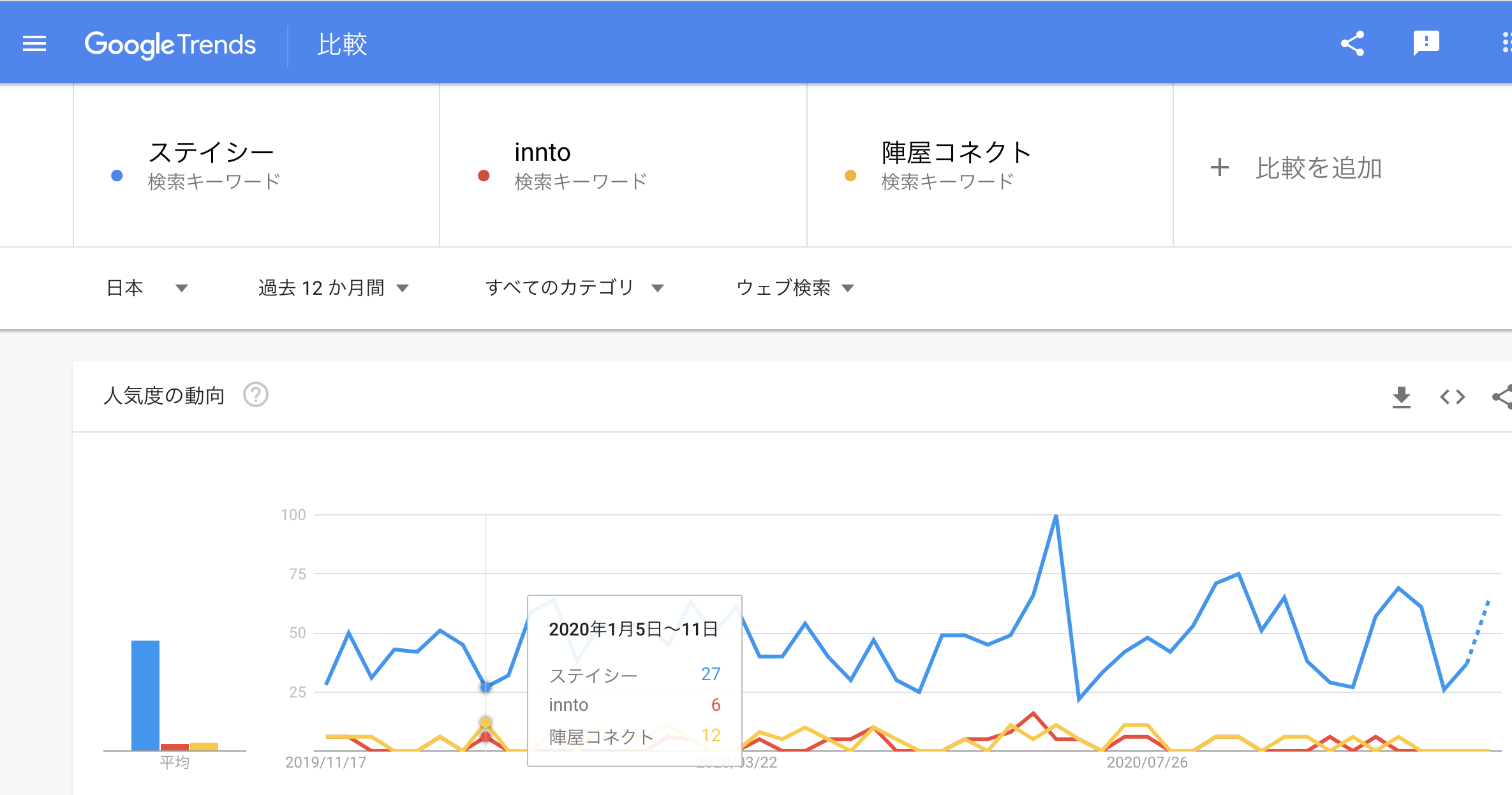The image size is (1512, 795).
Task: Download the interest over time CSV
Action: click(1401, 397)
